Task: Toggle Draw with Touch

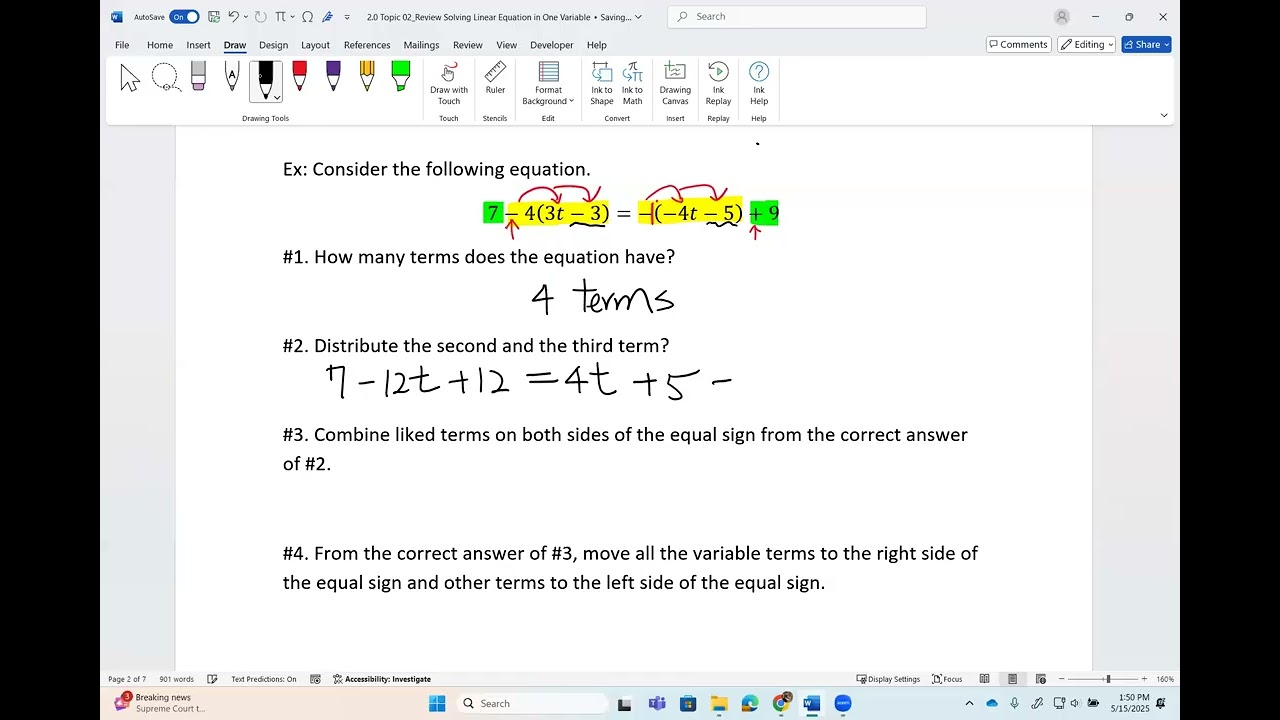Action: 449,83
